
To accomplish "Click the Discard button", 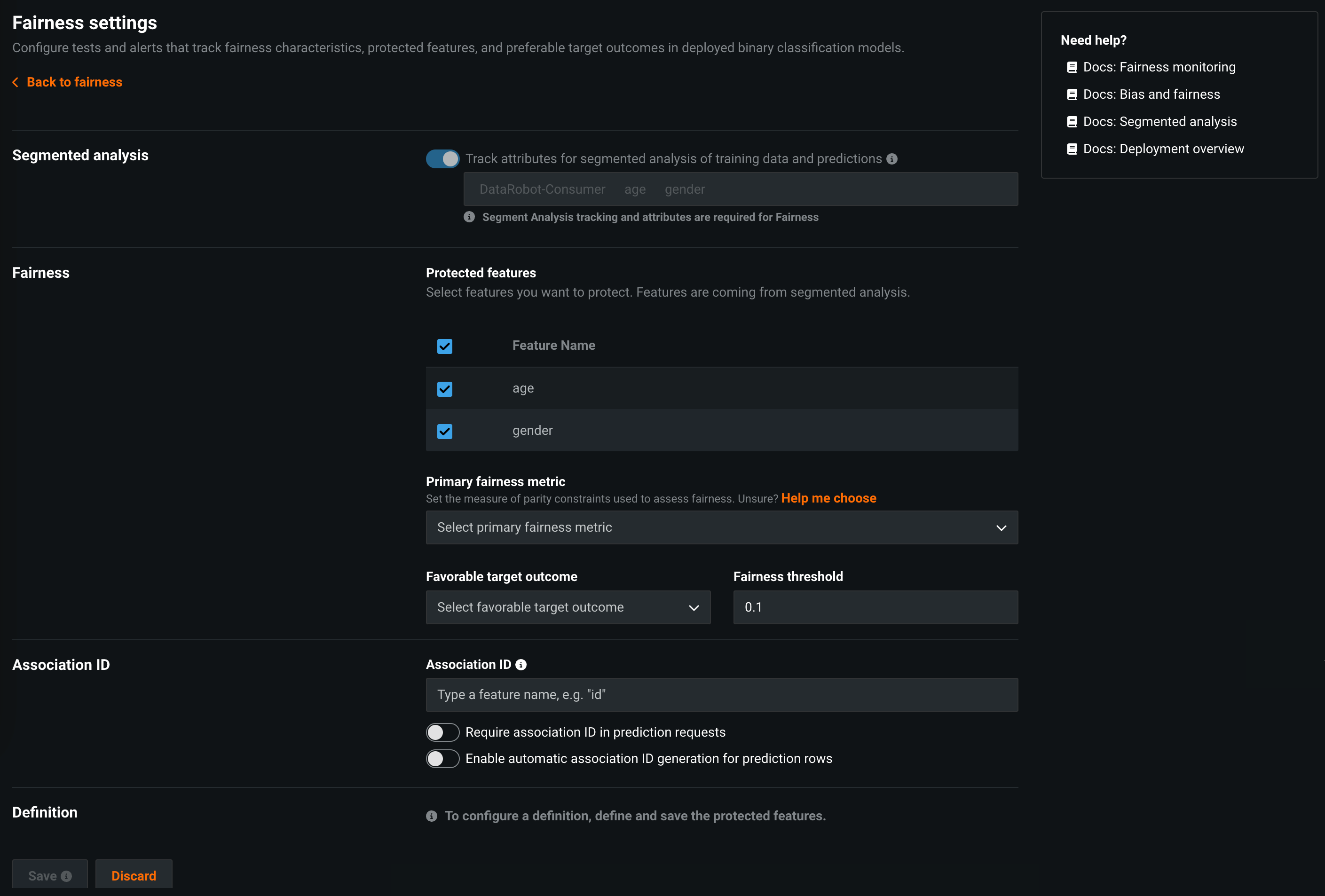I will (134, 875).
